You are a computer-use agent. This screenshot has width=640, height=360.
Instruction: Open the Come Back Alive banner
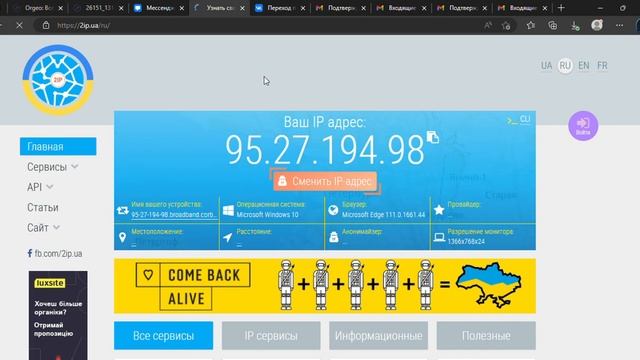point(325,286)
